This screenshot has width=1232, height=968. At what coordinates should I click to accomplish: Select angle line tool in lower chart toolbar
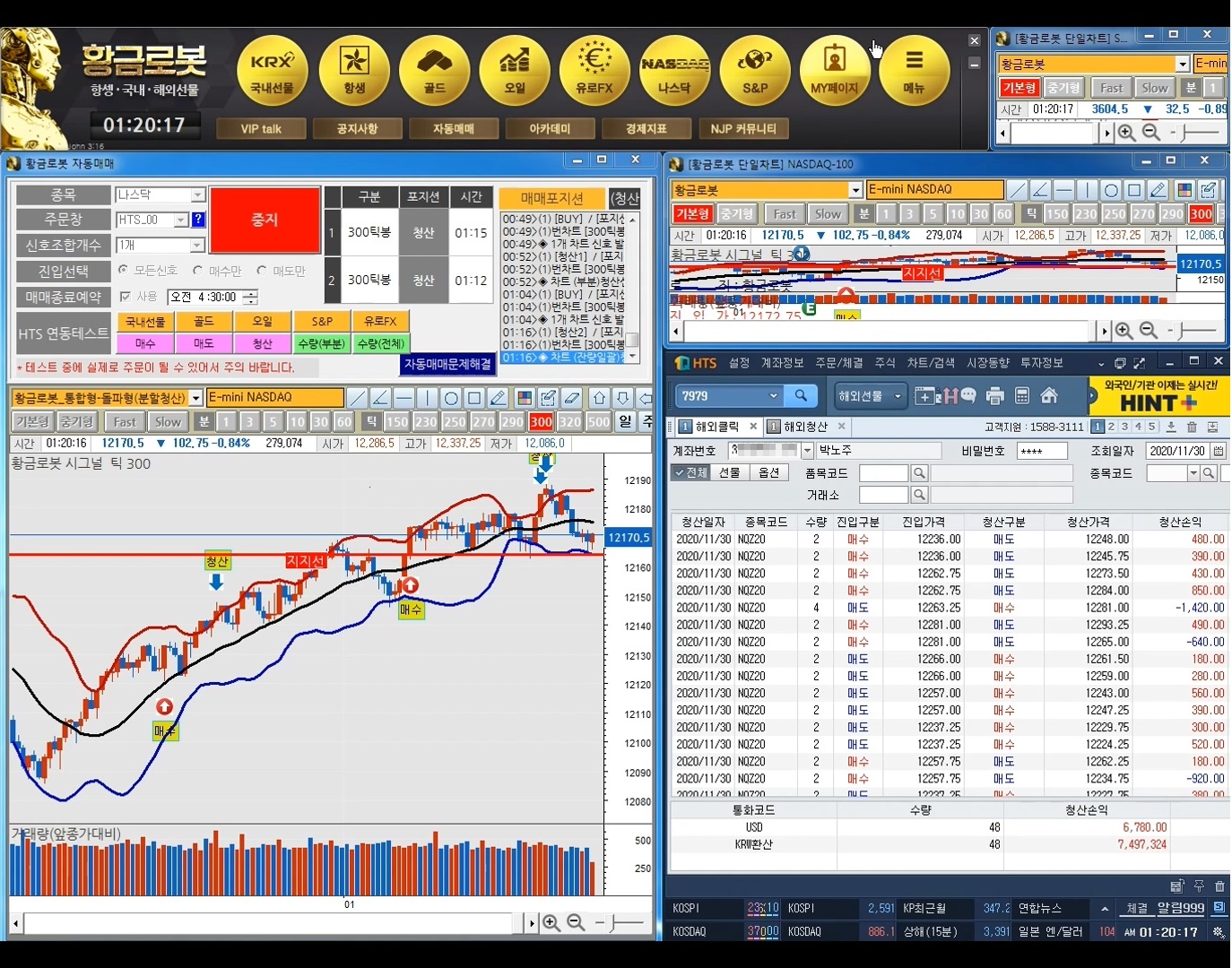tap(380, 398)
